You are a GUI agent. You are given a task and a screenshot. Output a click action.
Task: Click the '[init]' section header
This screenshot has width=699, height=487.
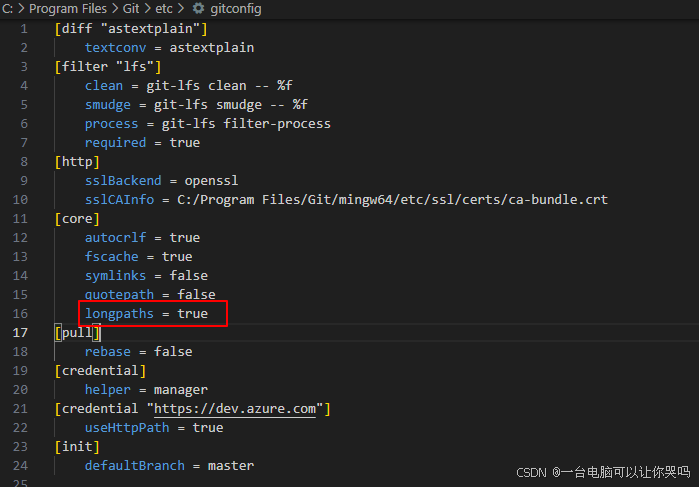[x=77, y=446]
